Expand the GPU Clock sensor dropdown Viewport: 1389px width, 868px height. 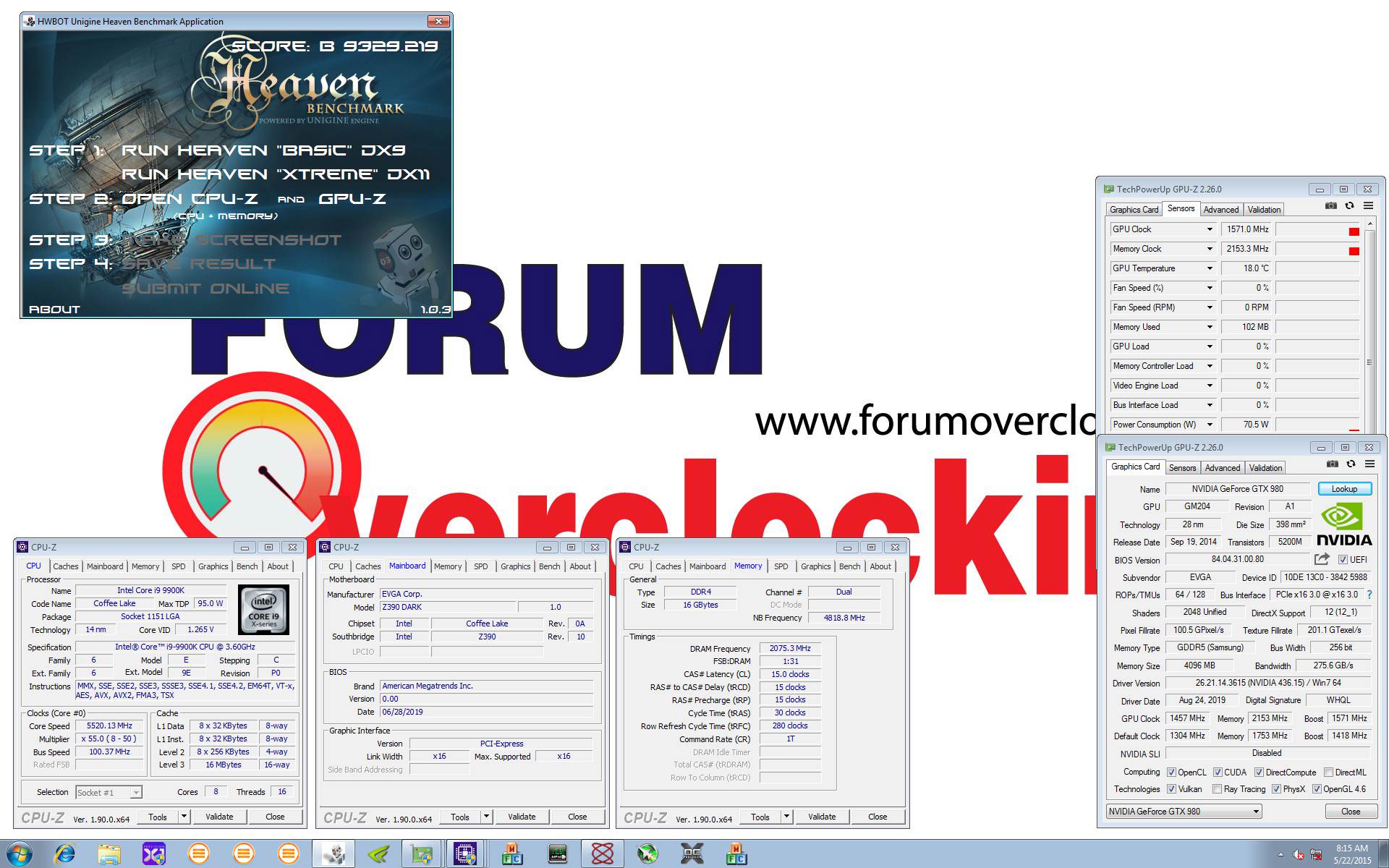pos(1209,229)
